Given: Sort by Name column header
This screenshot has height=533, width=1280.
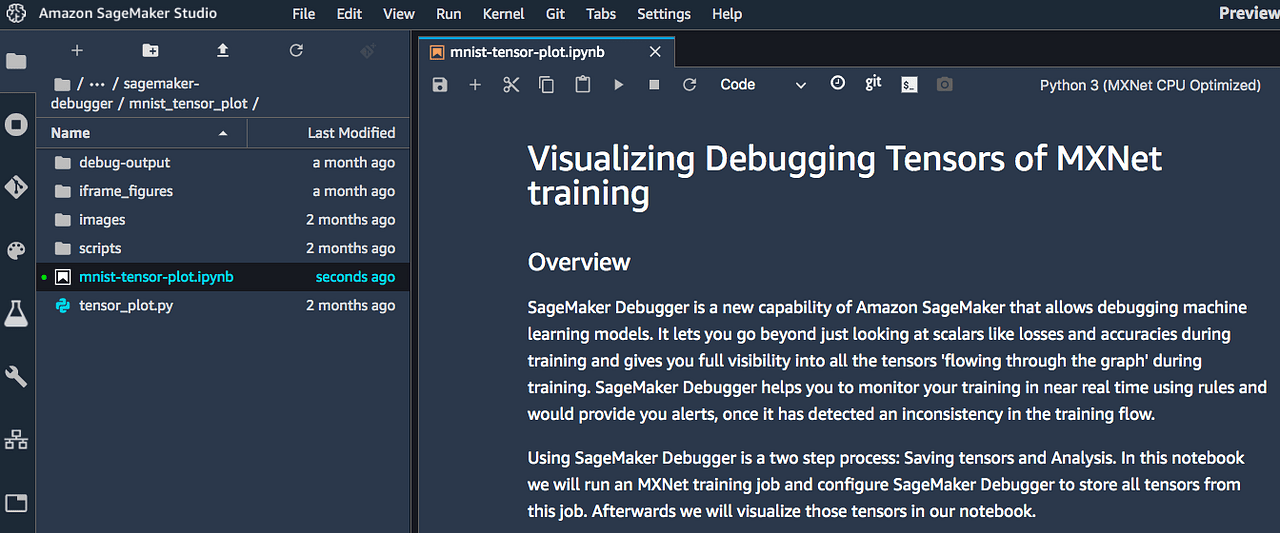Looking at the screenshot, I should click(141, 133).
